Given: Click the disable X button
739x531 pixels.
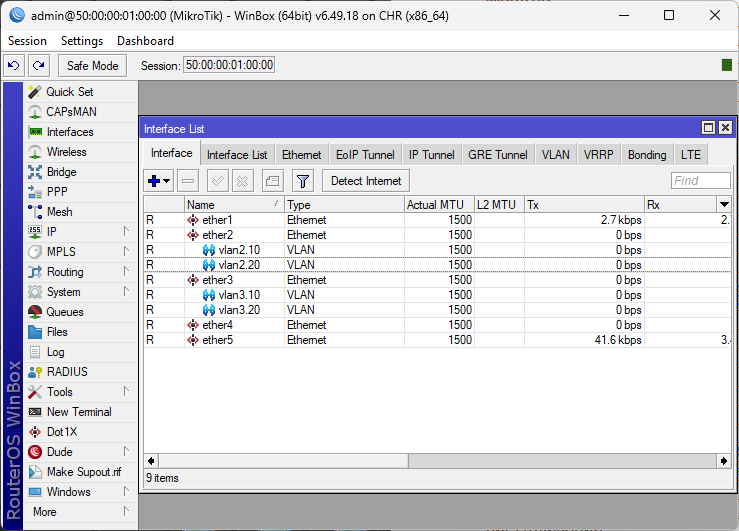Looking at the screenshot, I should [x=242, y=181].
